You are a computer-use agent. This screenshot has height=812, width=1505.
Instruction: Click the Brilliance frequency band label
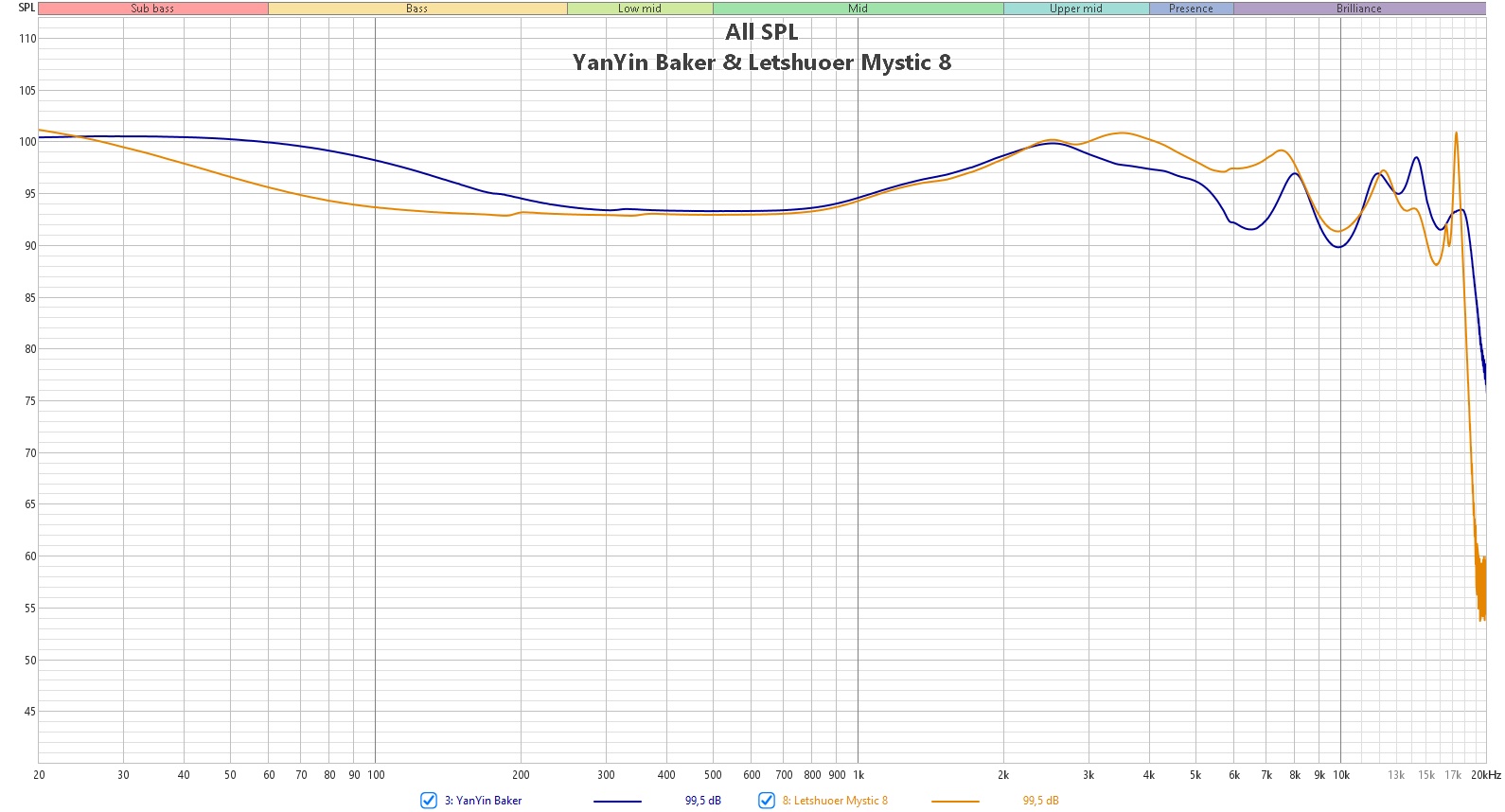pos(1359,9)
